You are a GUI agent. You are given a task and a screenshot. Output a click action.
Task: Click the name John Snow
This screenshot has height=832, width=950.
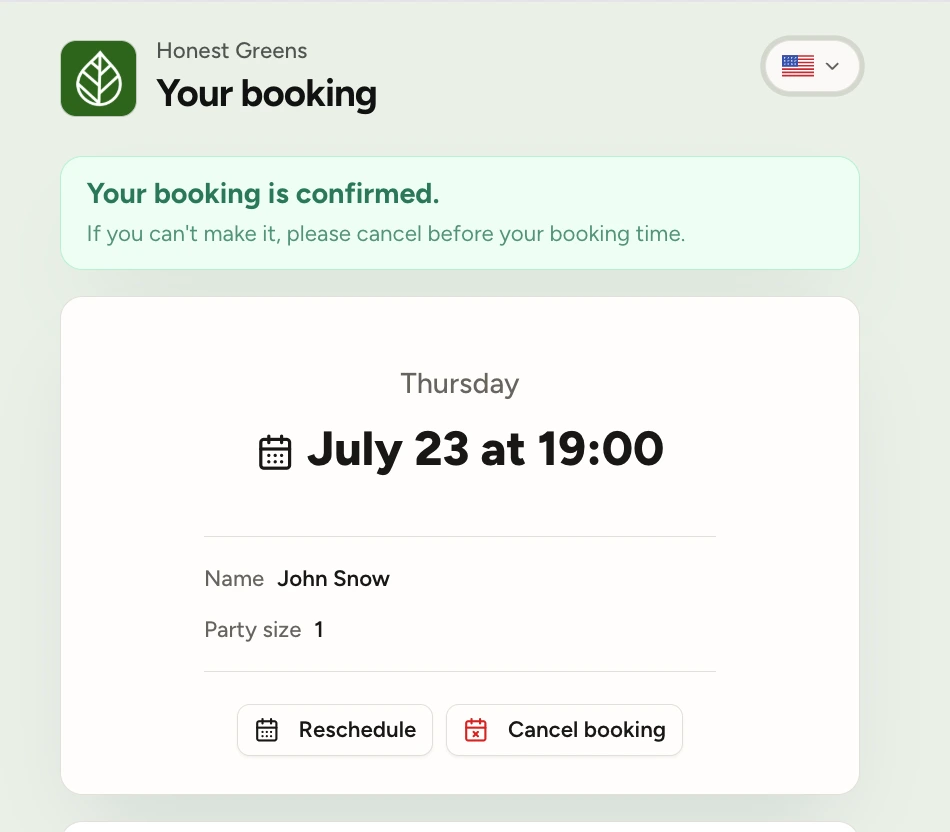coord(333,579)
